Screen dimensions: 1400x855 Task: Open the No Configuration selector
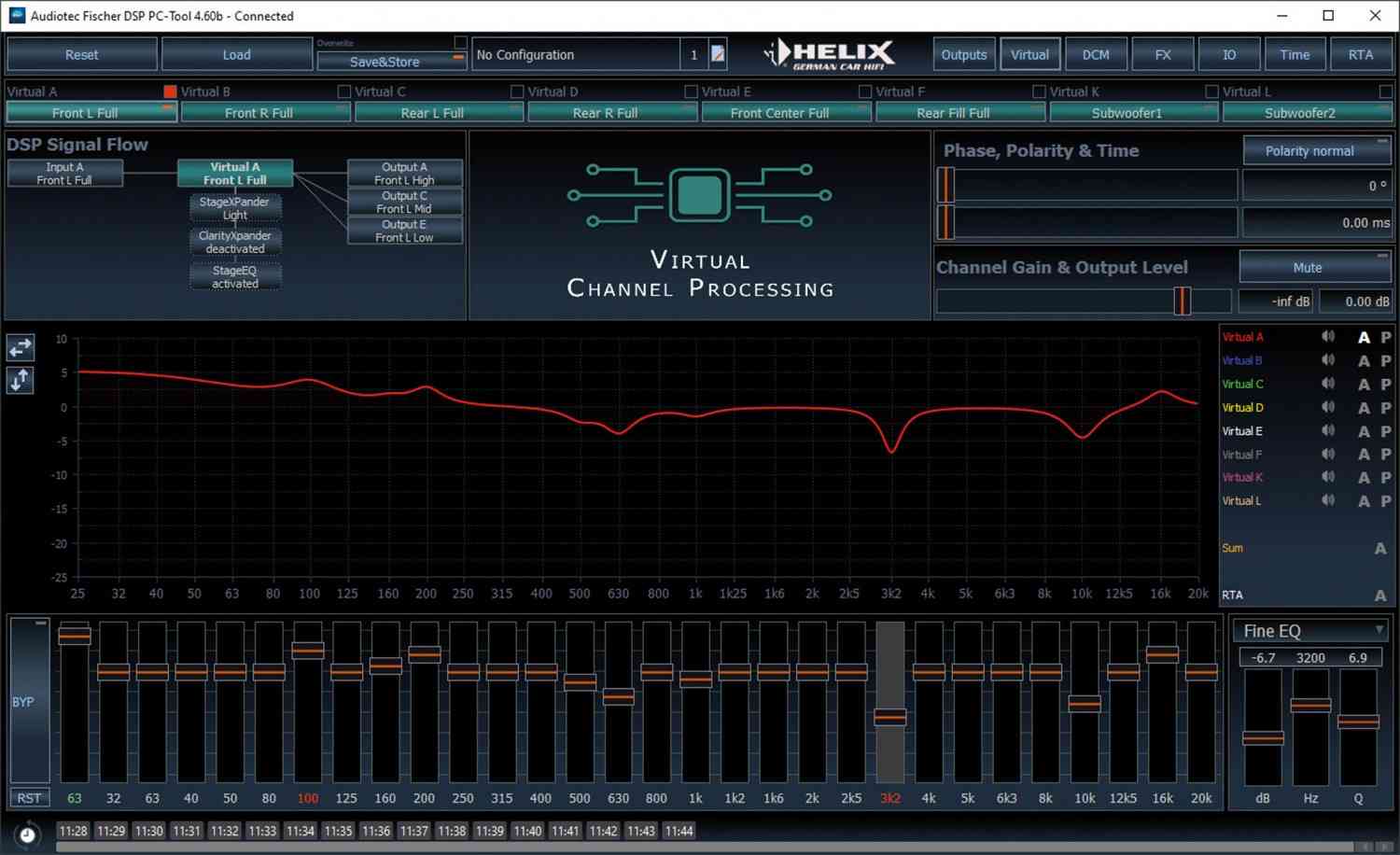click(x=577, y=55)
